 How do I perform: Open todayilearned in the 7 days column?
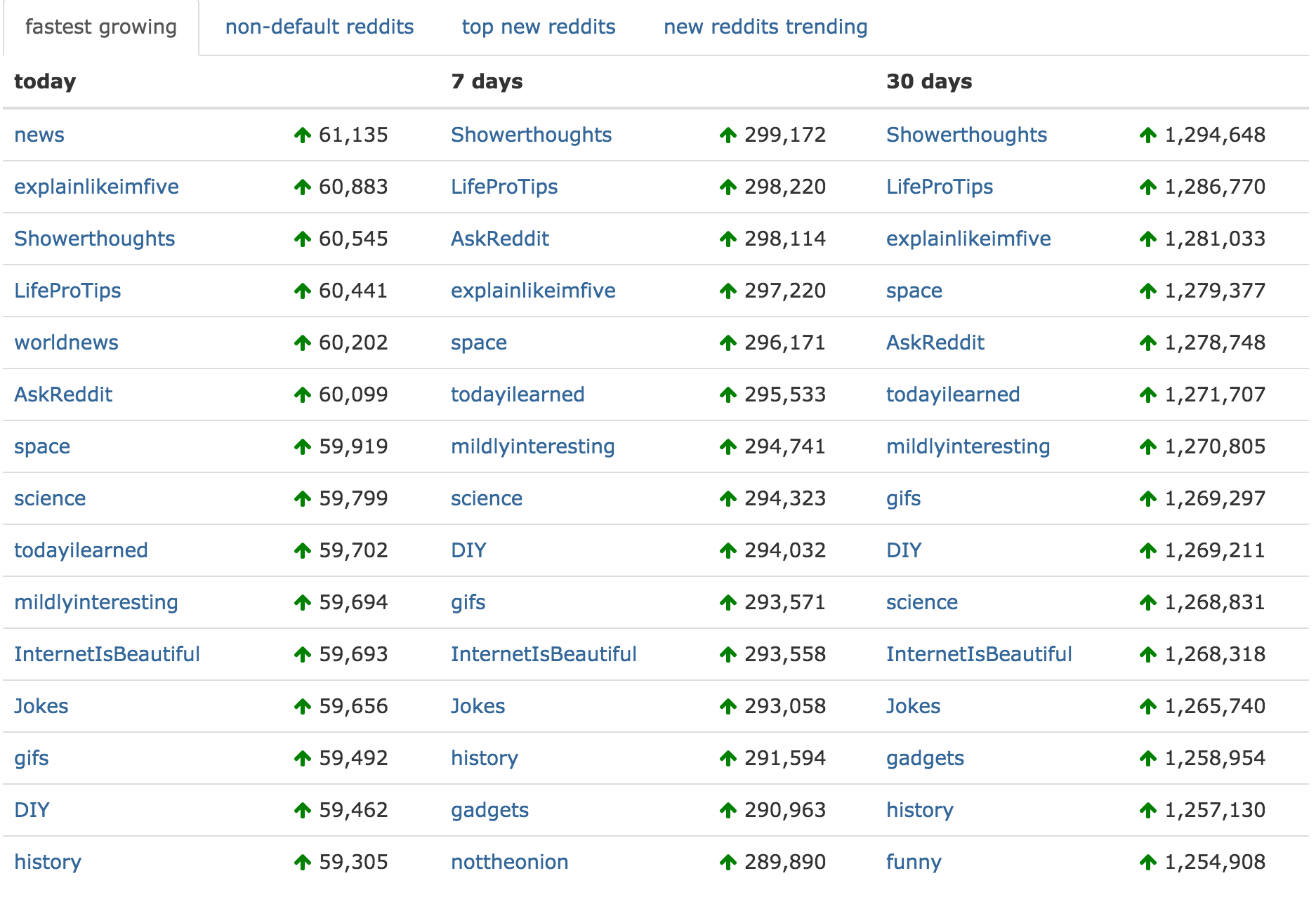[x=518, y=394]
